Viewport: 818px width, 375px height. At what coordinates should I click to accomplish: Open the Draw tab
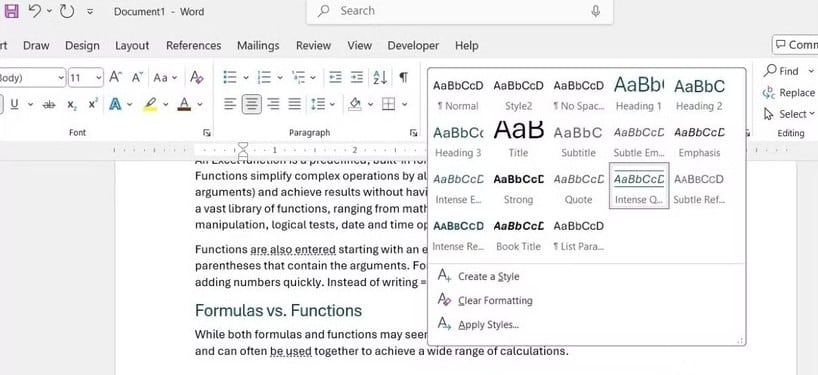[36, 46]
